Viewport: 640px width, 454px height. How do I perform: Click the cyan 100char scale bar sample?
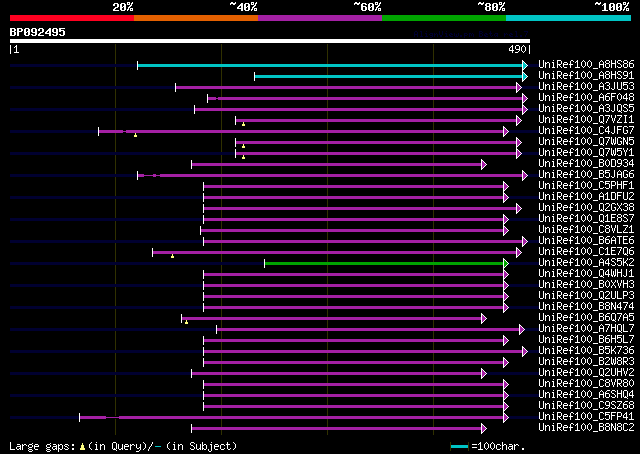click(x=460, y=446)
